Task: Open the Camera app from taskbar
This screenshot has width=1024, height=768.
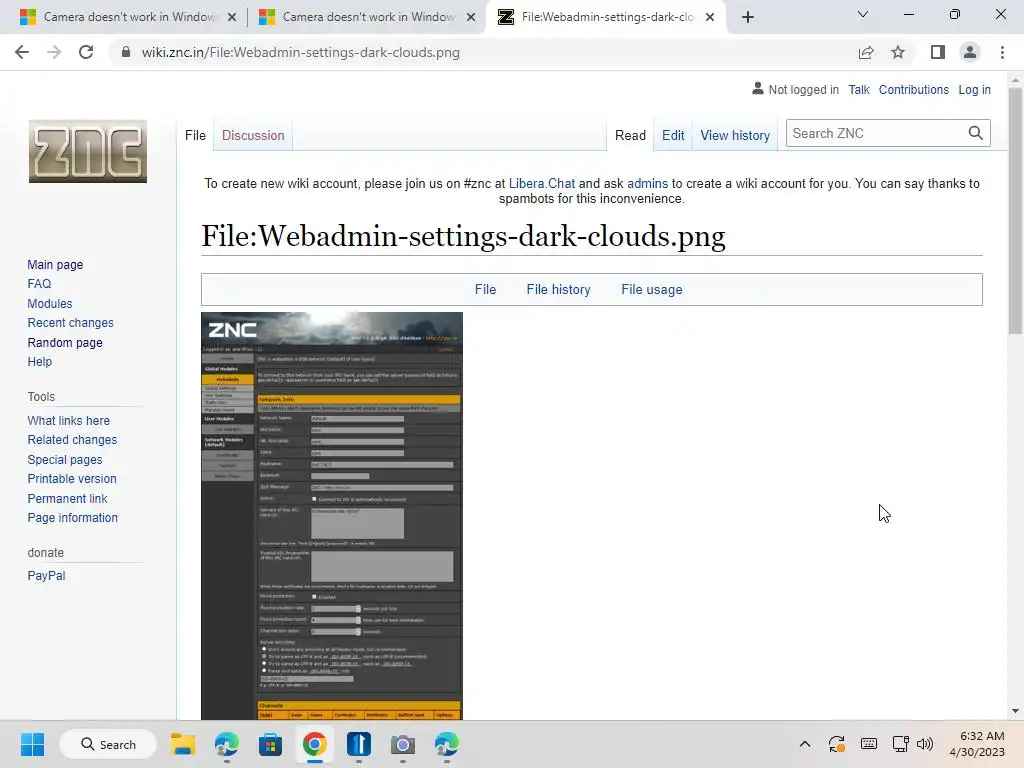Action: click(x=402, y=744)
